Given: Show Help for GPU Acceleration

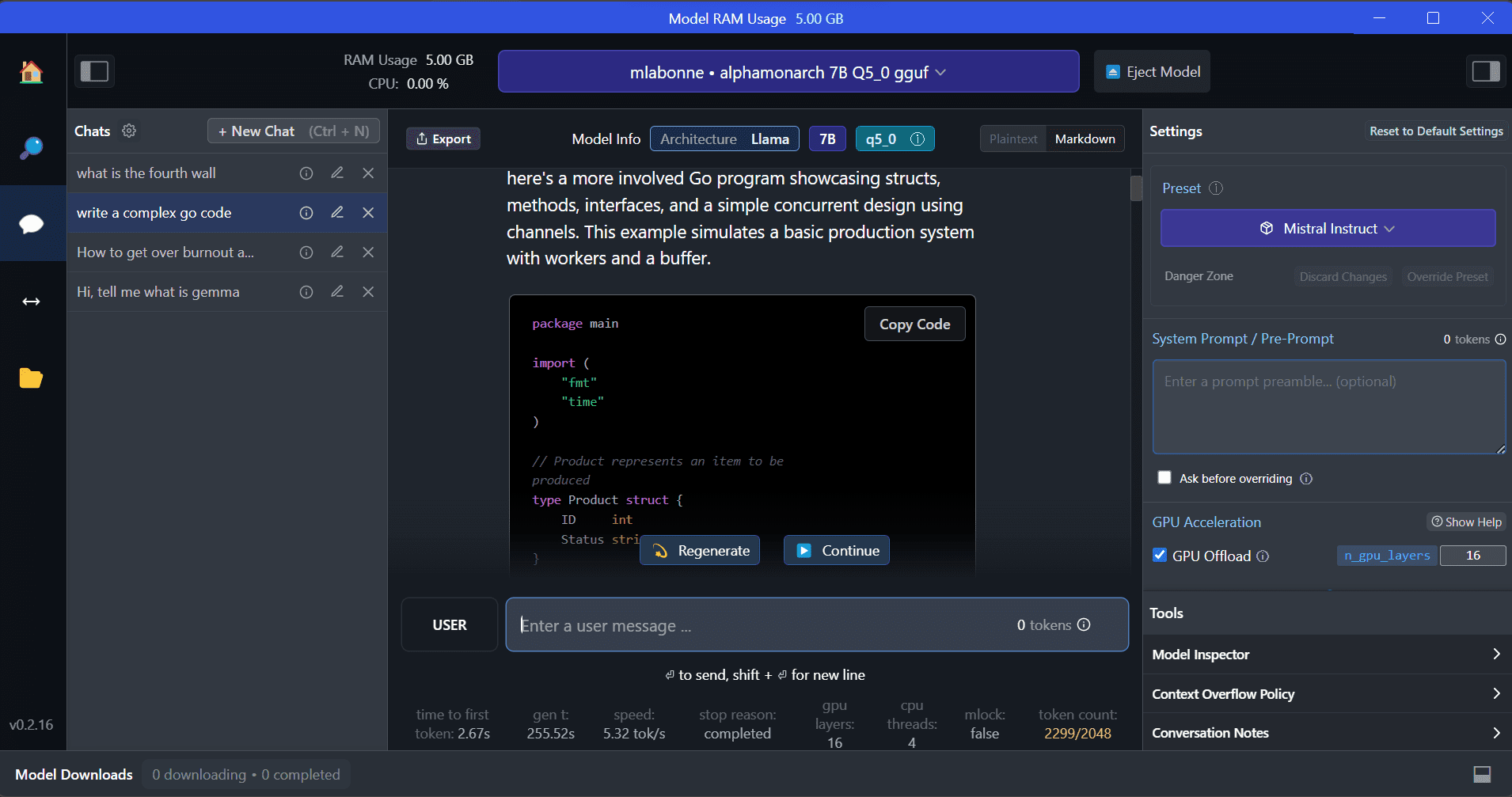Looking at the screenshot, I should (1466, 522).
